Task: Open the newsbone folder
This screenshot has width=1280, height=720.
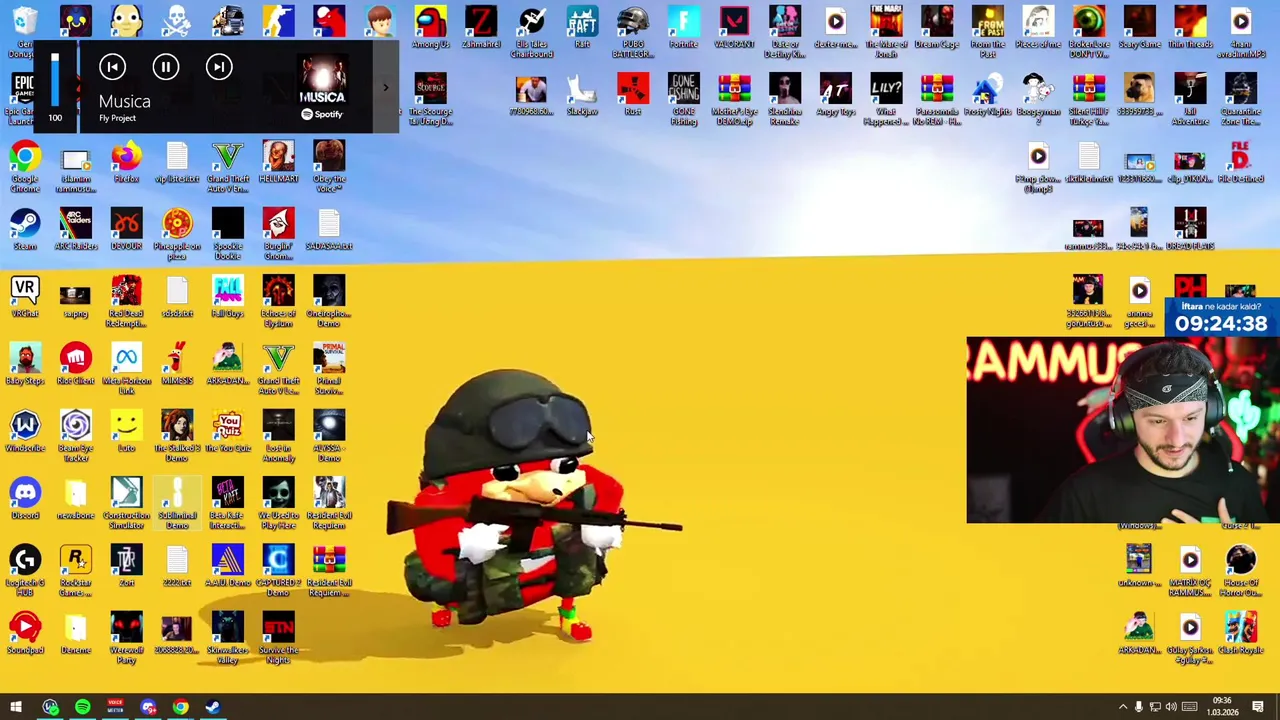Action: click(76, 498)
